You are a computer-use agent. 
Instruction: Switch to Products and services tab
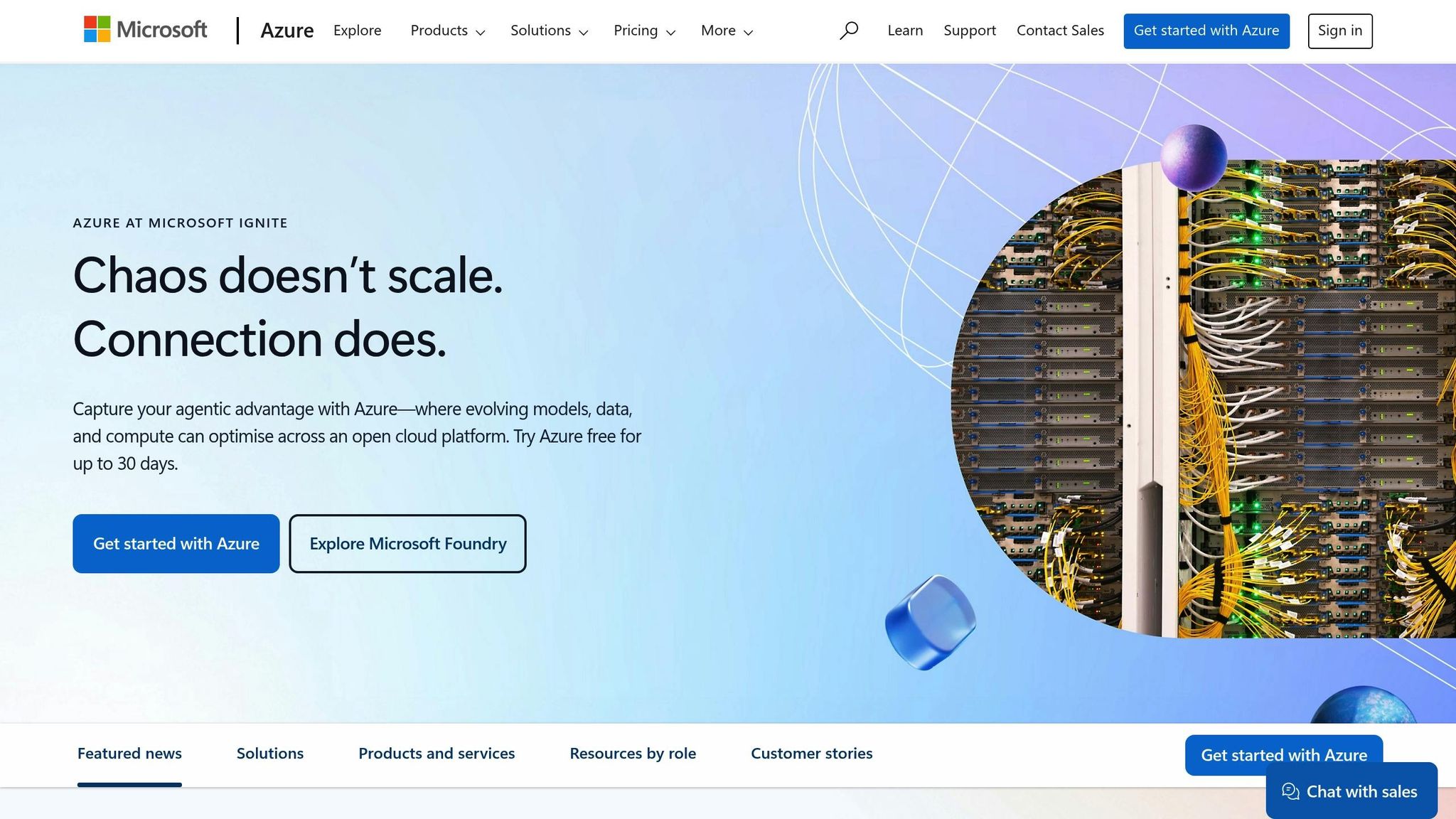[437, 754]
